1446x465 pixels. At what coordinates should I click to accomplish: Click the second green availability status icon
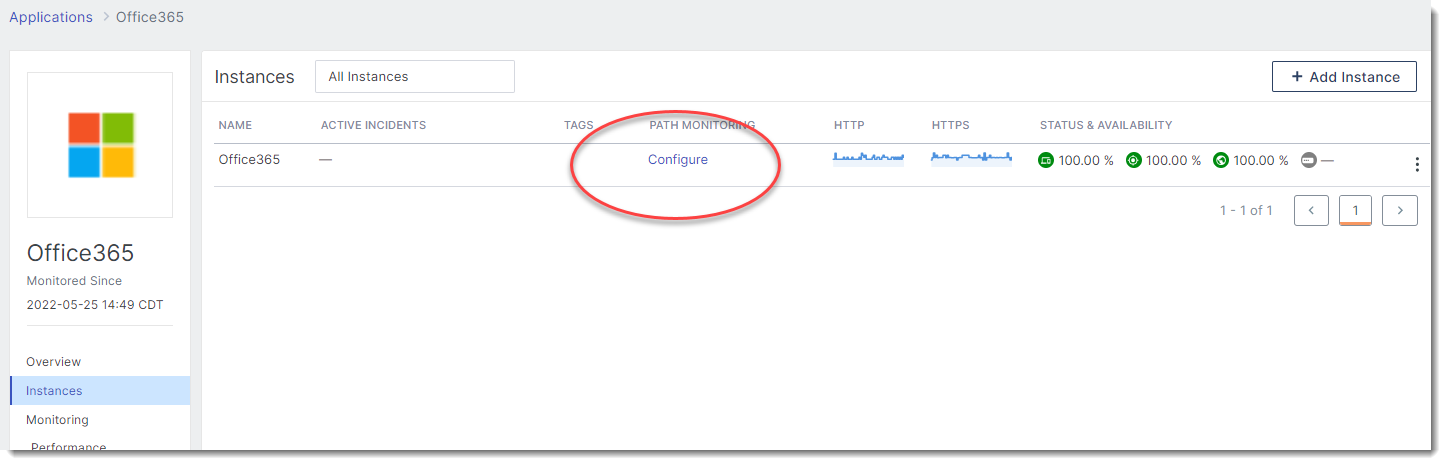1133,160
